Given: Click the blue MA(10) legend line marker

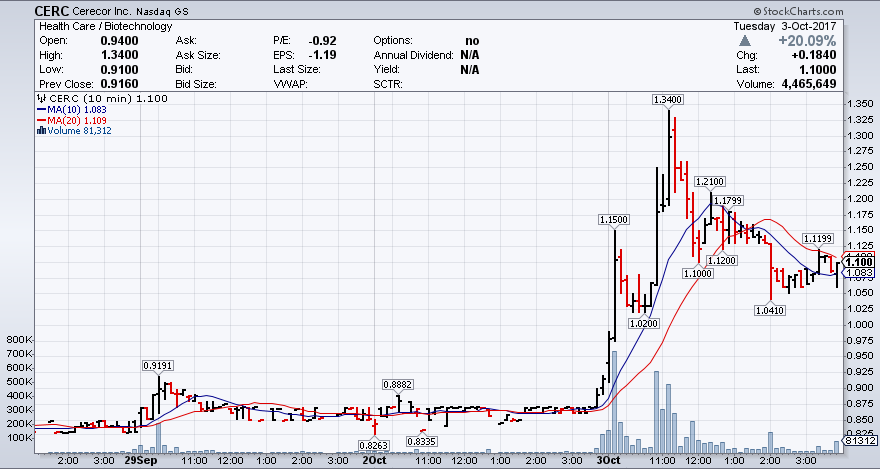Looking at the screenshot, I should point(39,109).
